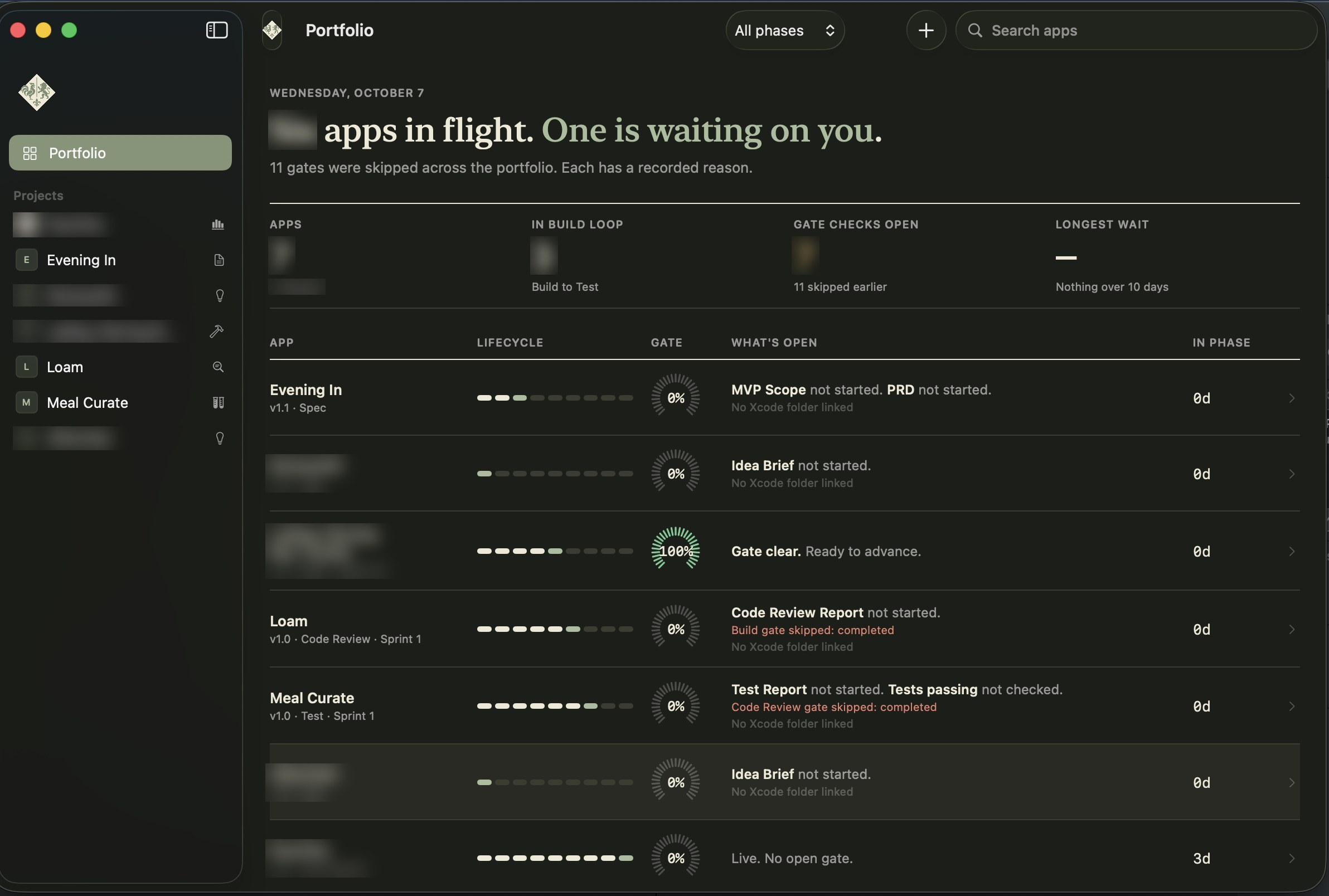The image size is (1329, 896).
Task: Click the M badge next to Meal Curate
Action: [26, 403]
